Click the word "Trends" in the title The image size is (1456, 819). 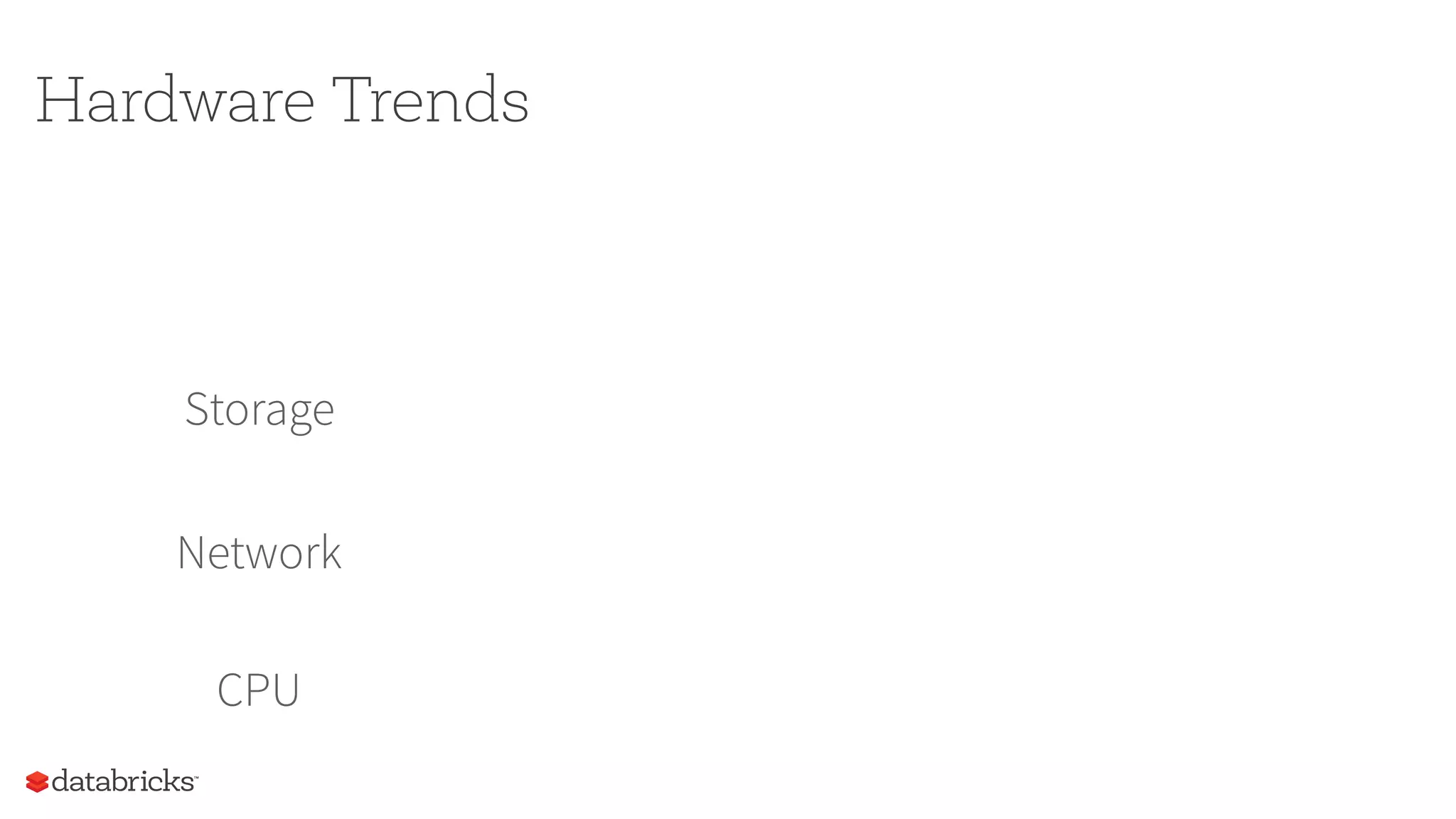click(x=432, y=100)
